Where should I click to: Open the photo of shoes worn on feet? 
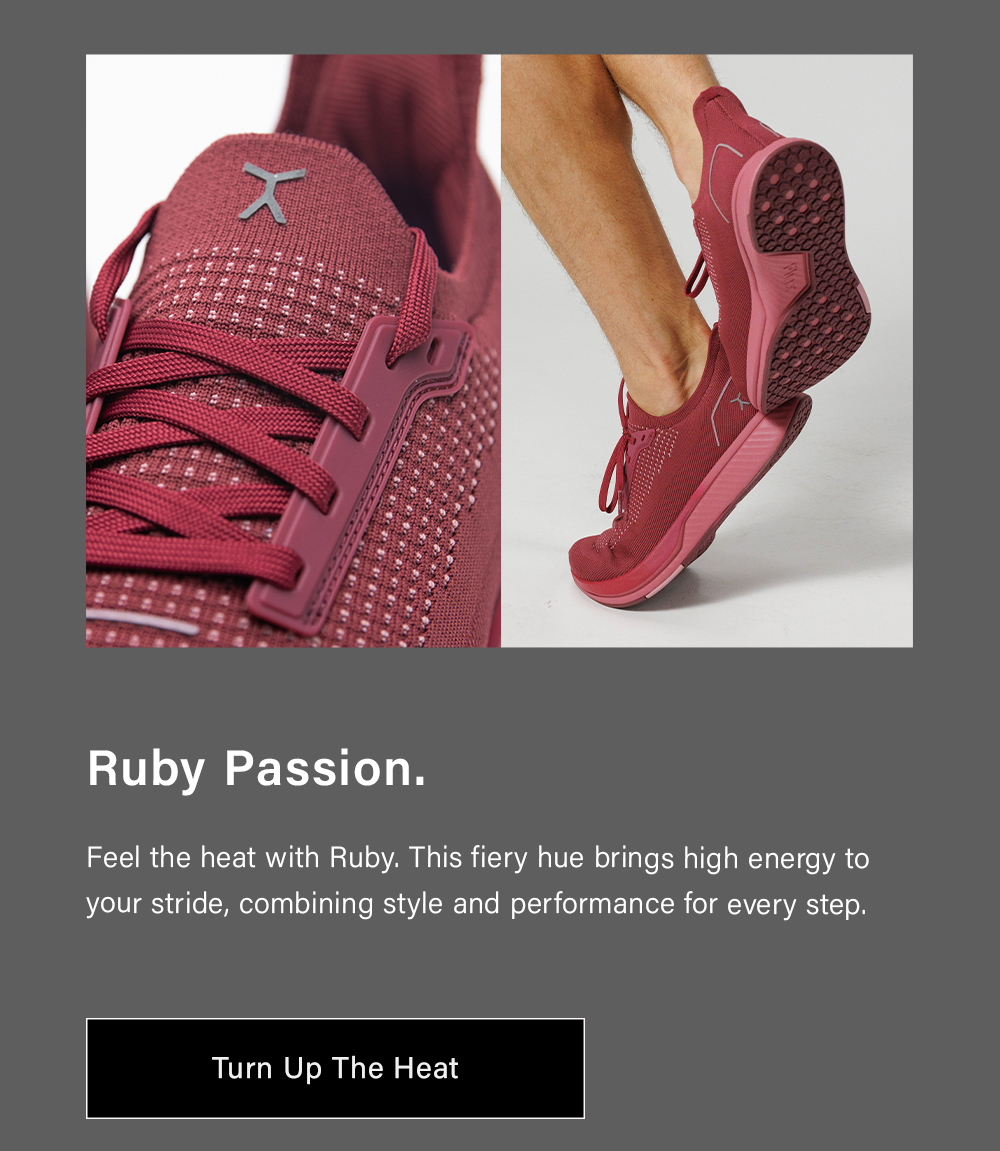[x=707, y=351]
